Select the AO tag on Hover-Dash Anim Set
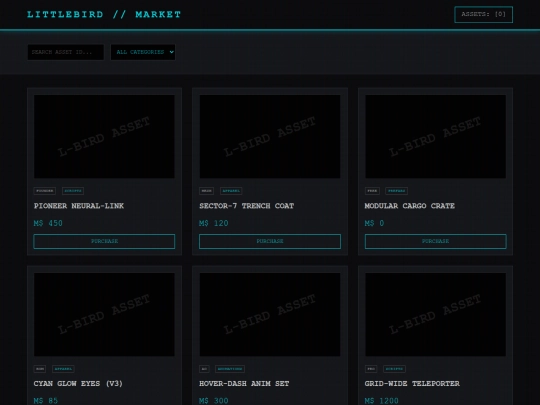 (205, 369)
